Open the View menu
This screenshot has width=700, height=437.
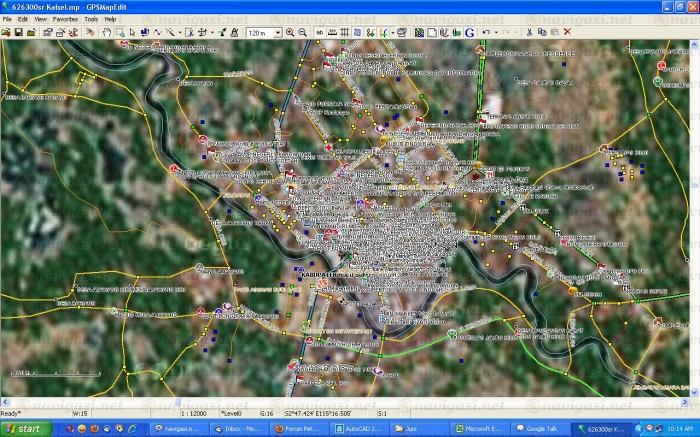tap(40, 19)
